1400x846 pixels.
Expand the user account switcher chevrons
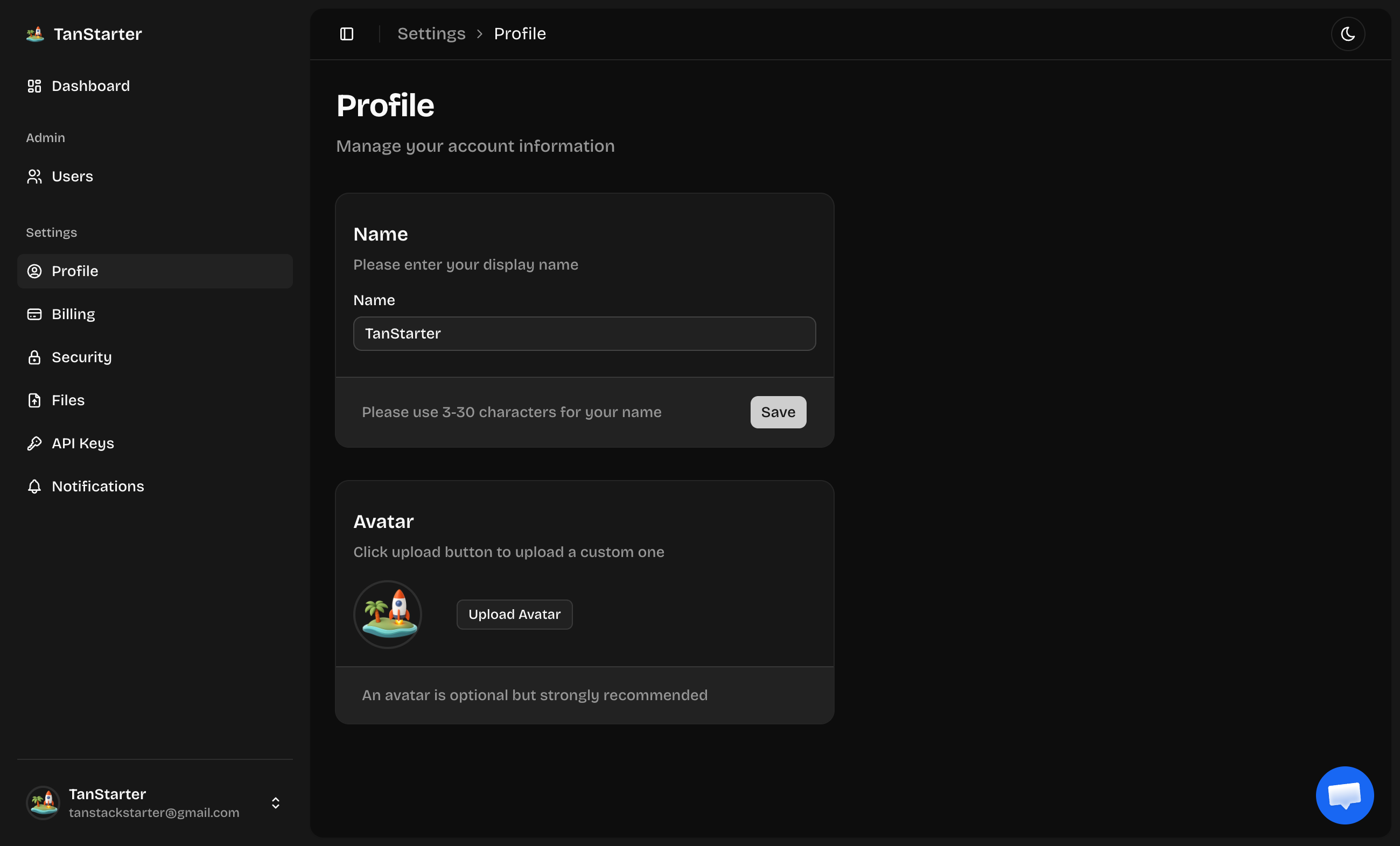coord(276,803)
